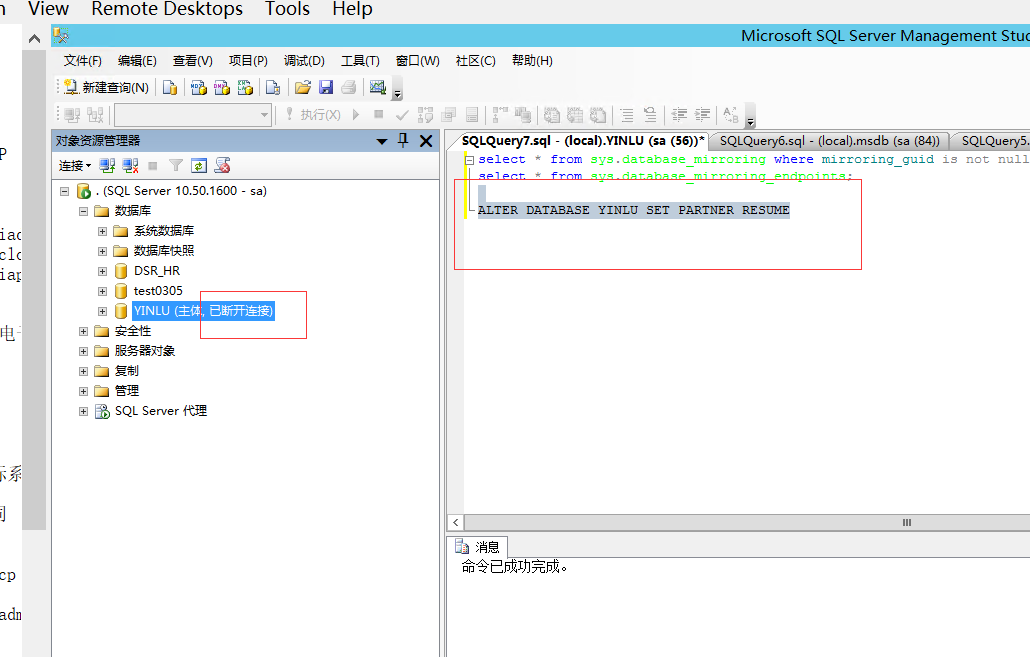Refresh the Object Explorer tree

199,165
